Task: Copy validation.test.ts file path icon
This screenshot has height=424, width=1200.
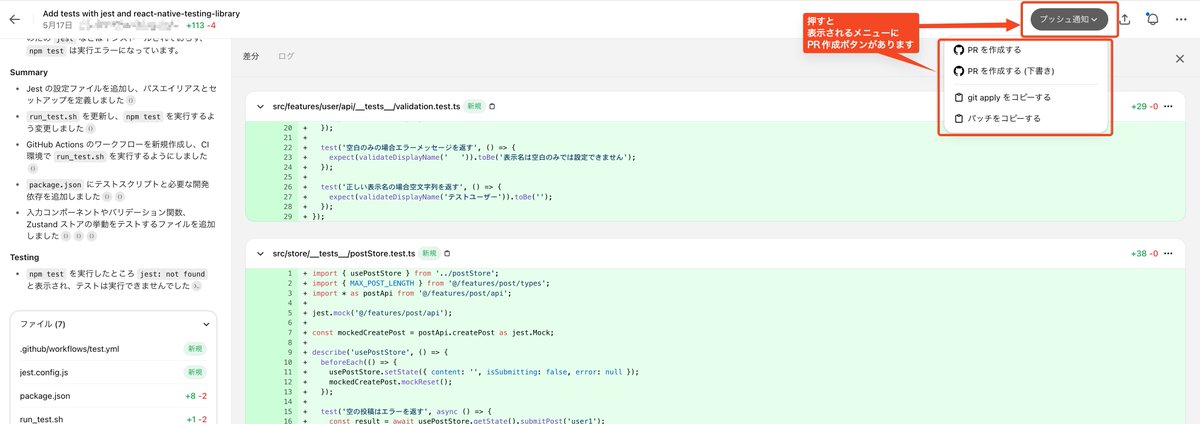Action: 491,106
